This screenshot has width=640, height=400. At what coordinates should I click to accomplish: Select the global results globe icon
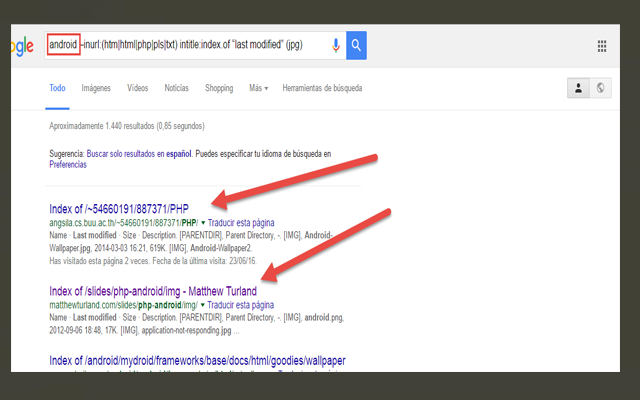600,88
